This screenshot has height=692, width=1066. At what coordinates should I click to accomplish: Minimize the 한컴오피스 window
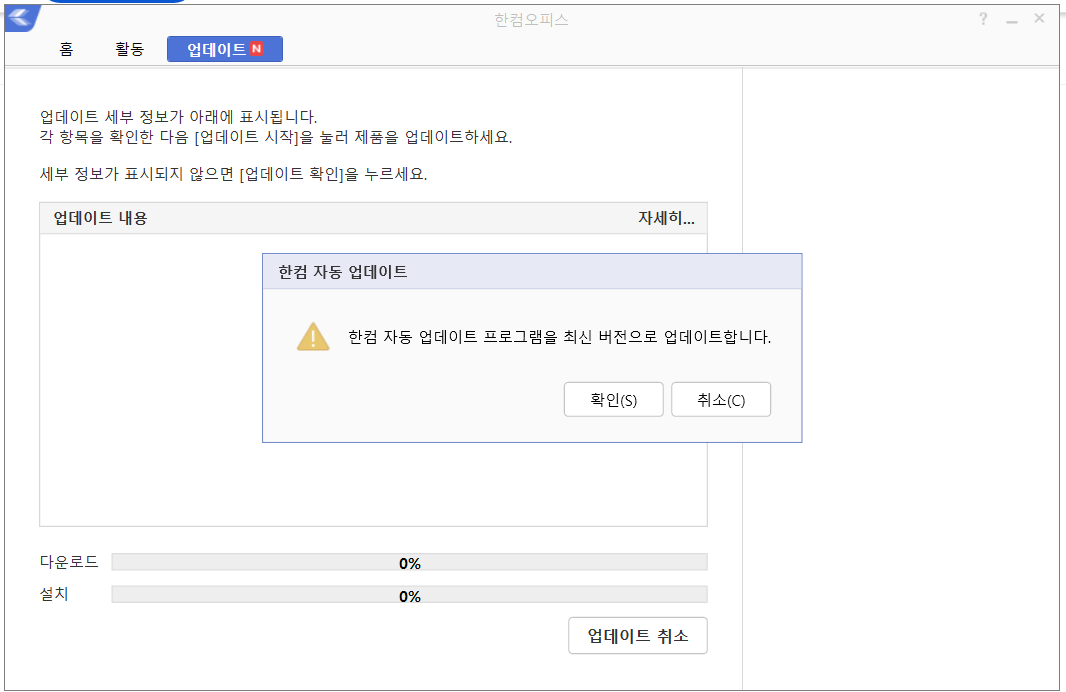[1012, 20]
